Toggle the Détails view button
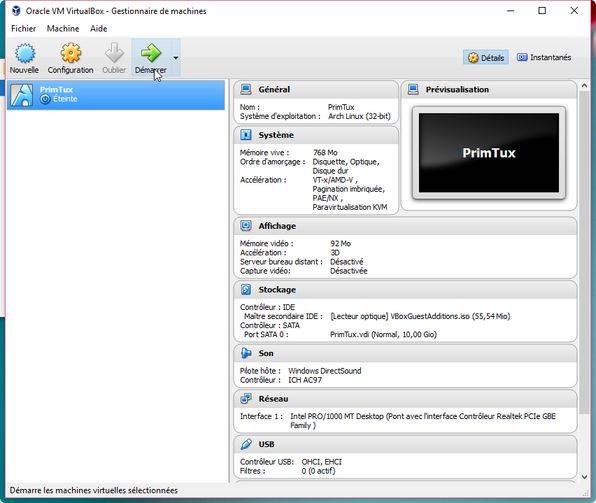 coord(486,57)
